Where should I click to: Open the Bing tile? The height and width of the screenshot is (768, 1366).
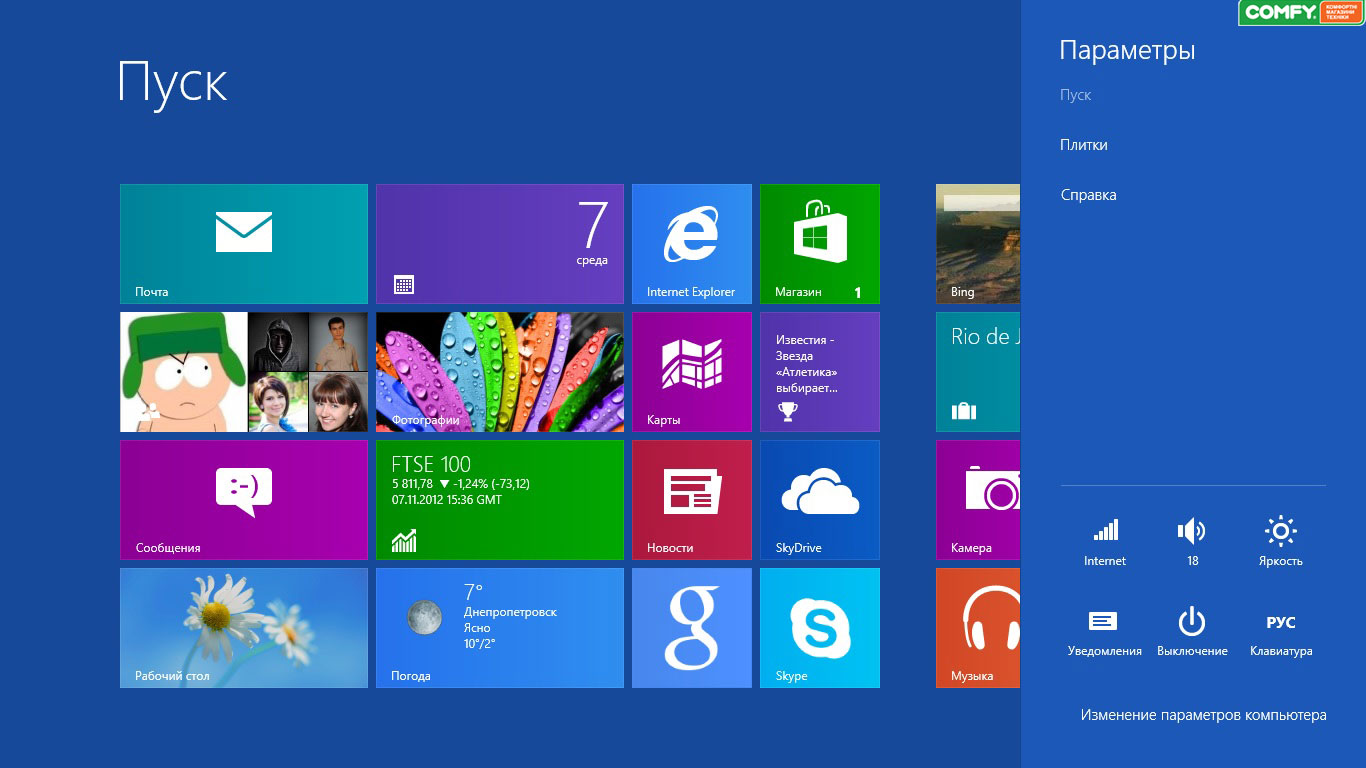(x=978, y=244)
